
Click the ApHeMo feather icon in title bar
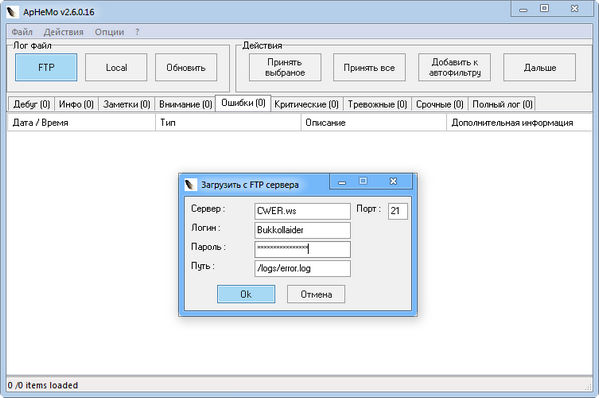(12, 12)
